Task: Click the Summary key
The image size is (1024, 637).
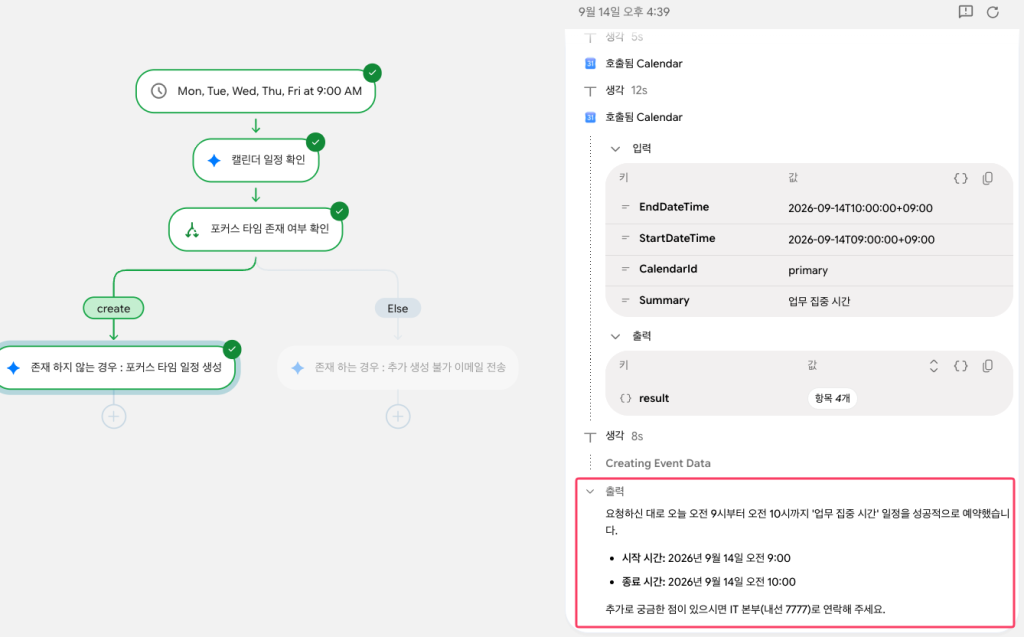Action: 664,301
